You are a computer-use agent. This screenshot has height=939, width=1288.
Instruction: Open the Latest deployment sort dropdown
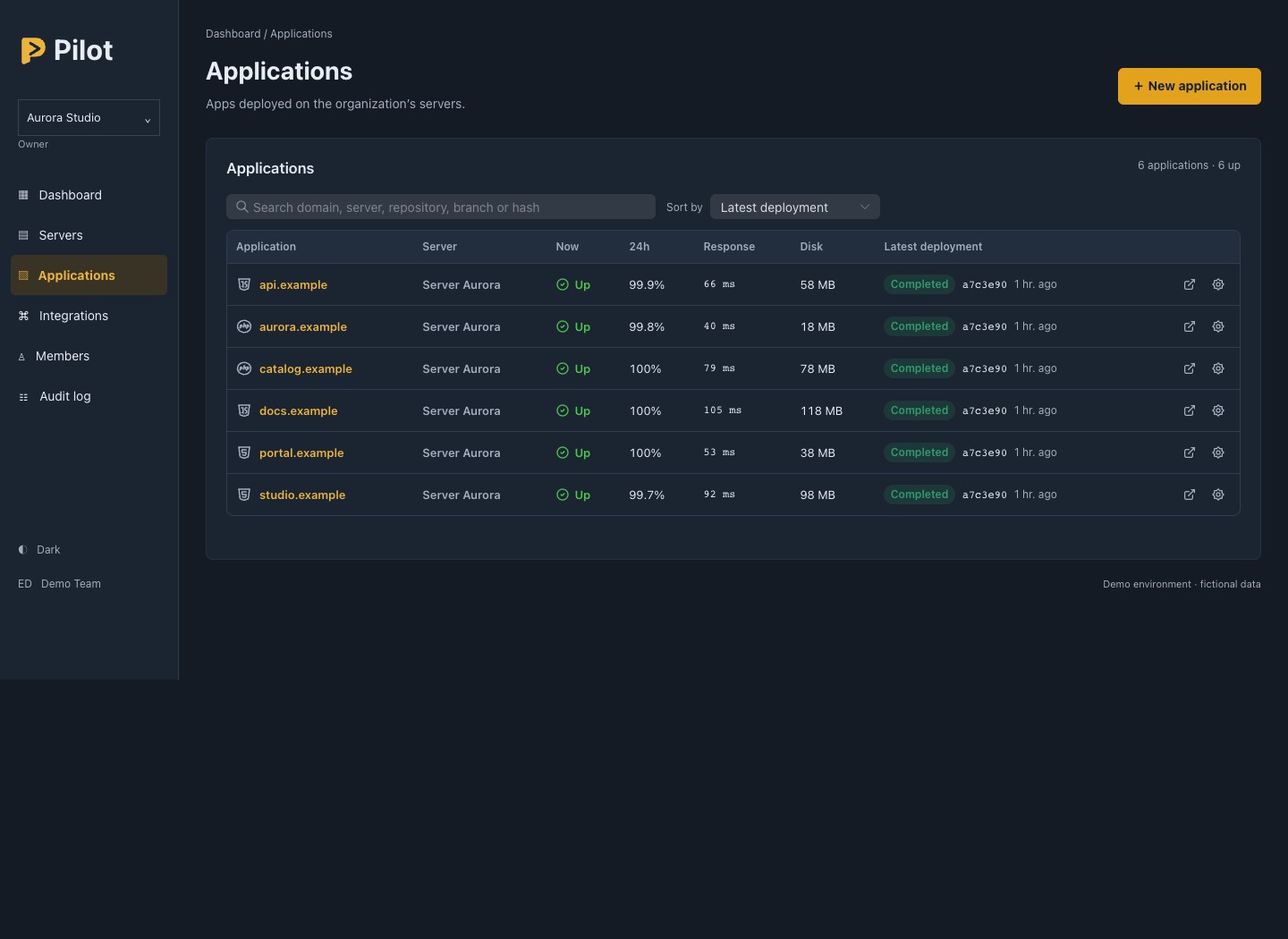[x=795, y=207]
